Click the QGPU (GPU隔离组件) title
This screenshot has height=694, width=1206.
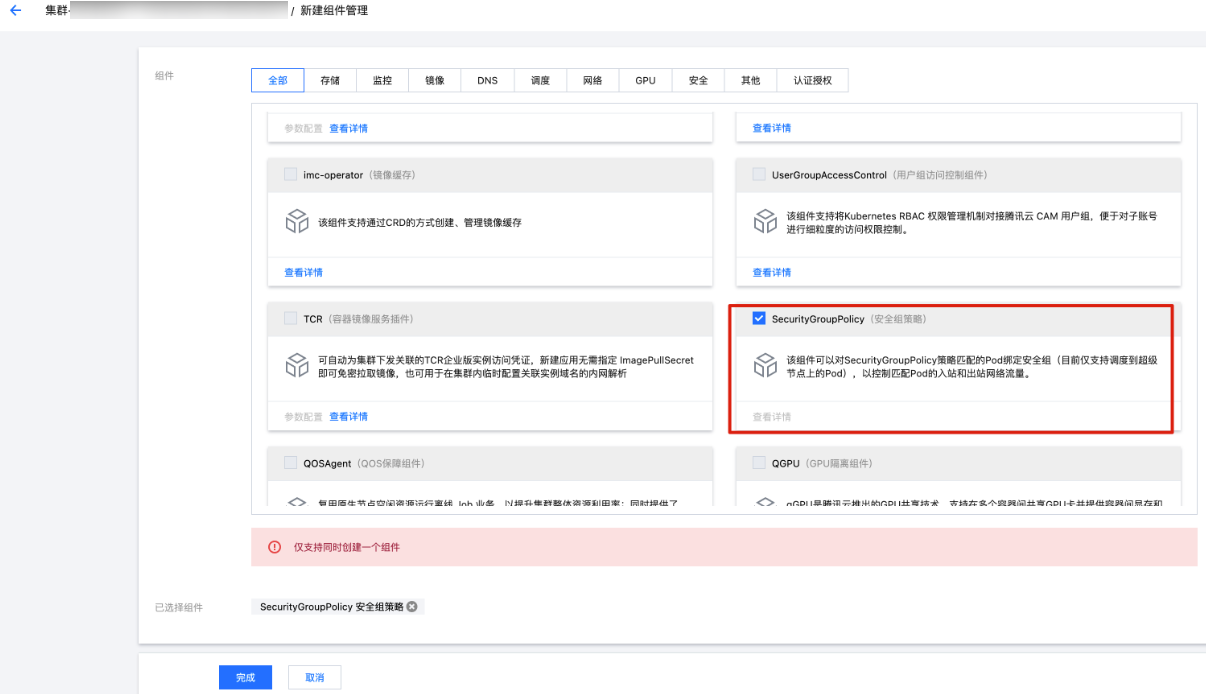click(822, 463)
